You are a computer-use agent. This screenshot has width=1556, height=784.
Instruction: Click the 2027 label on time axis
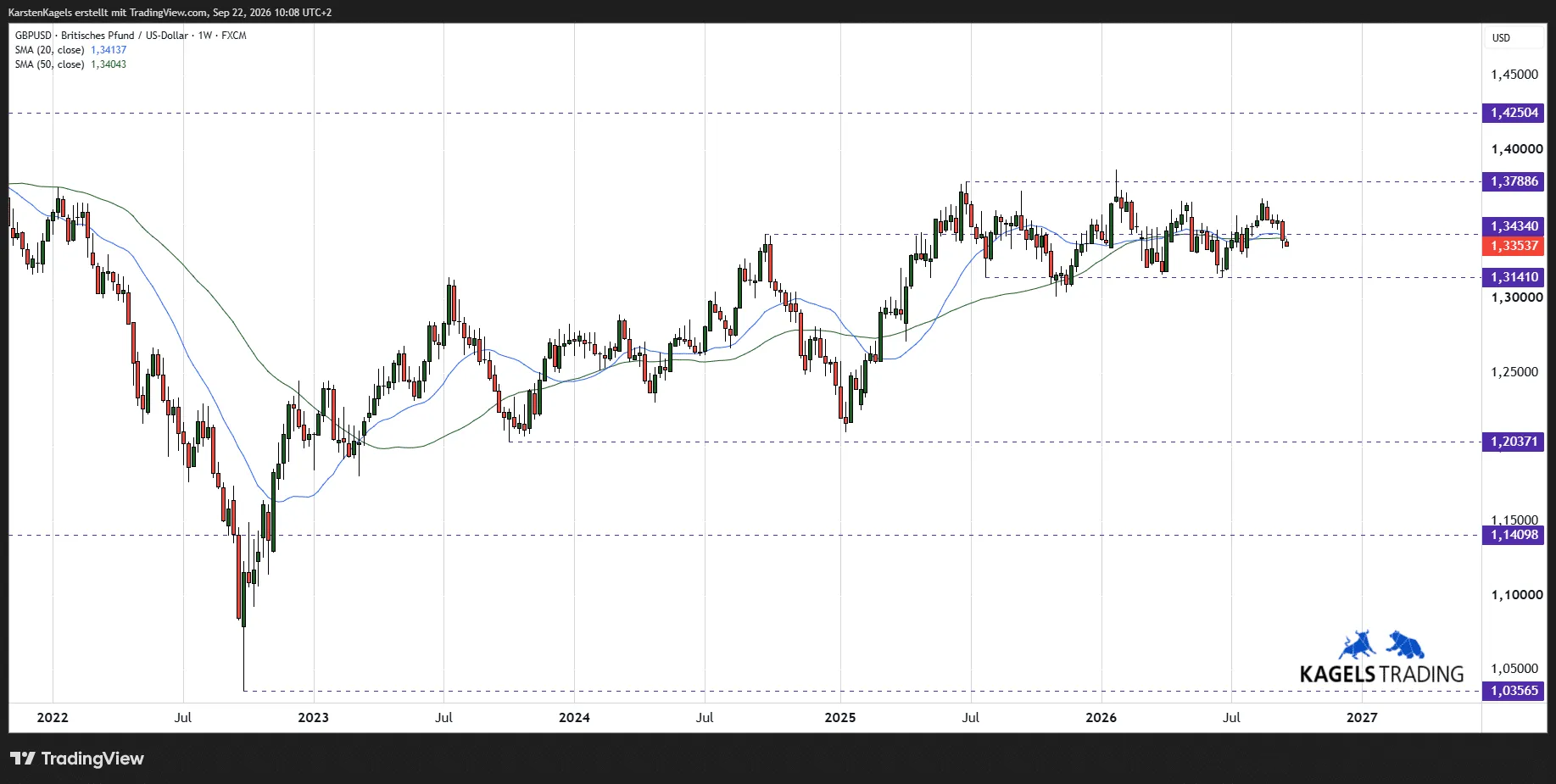click(x=1362, y=718)
